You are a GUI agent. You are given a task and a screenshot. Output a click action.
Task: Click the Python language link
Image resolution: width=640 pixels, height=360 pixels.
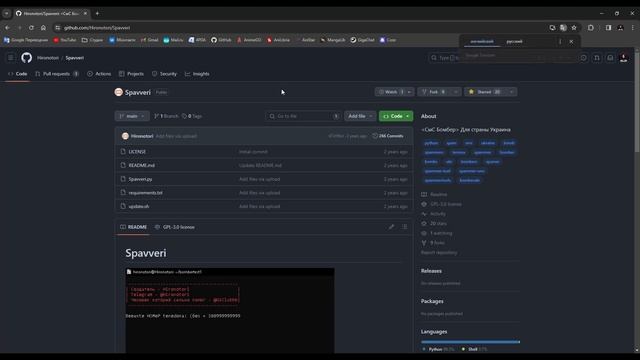coord(438,349)
